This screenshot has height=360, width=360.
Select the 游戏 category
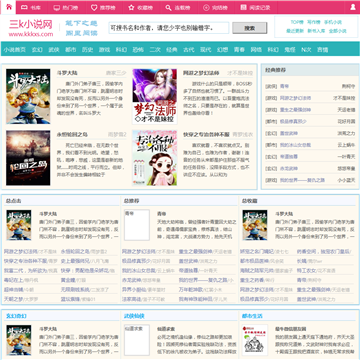coord(104,50)
